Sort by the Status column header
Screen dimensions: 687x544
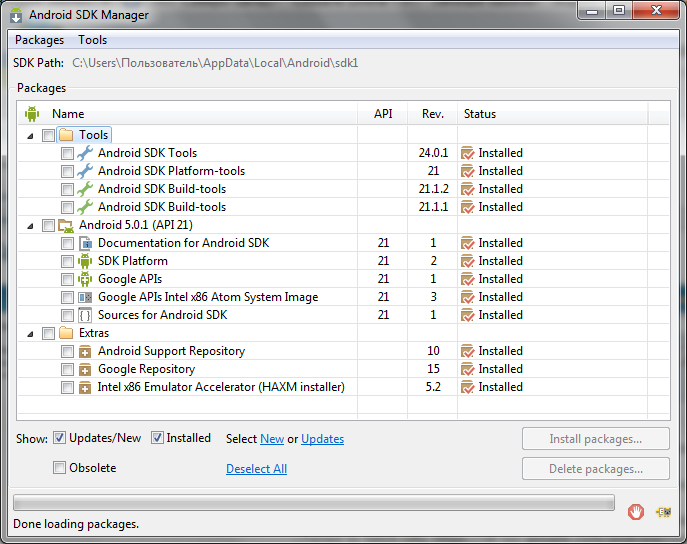pyautogui.click(x=553, y=114)
